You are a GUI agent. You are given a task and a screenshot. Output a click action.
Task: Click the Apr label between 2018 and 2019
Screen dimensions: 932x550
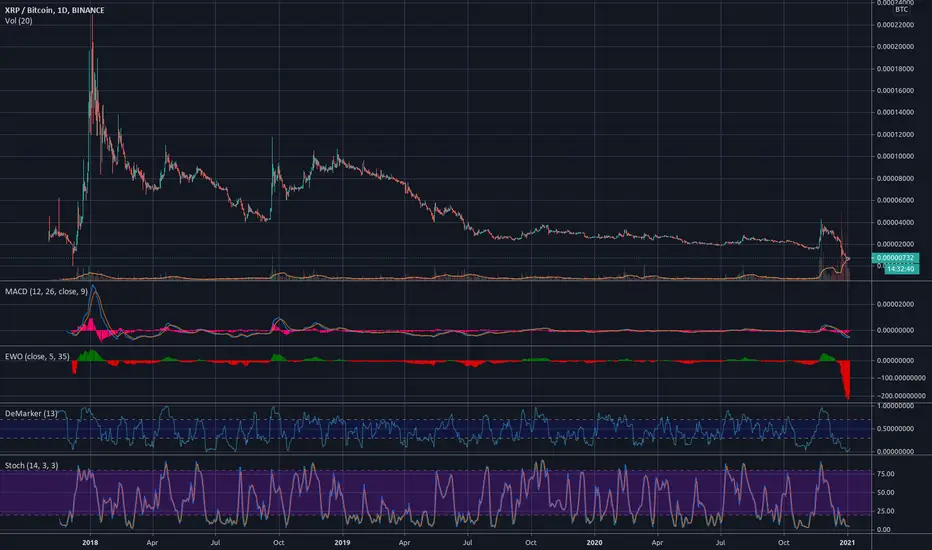pyautogui.click(x=152, y=542)
